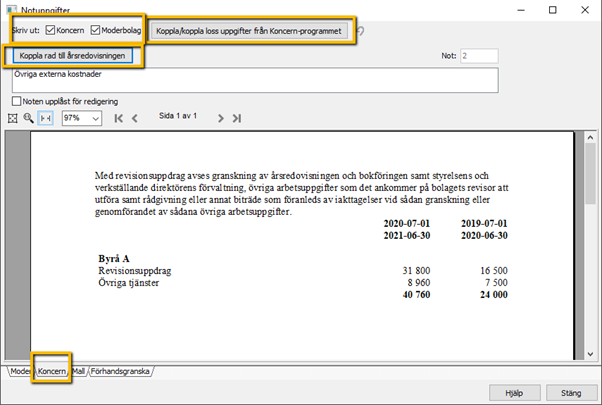Open the Hjälp button

[x=514, y=393]
